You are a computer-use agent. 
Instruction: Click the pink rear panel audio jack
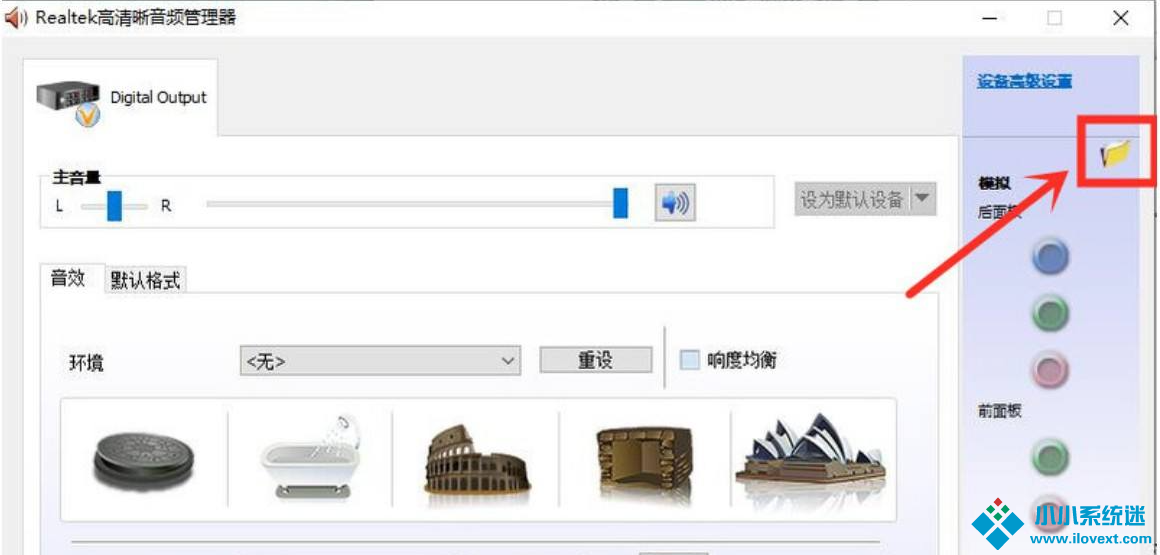pos(1051,369)
